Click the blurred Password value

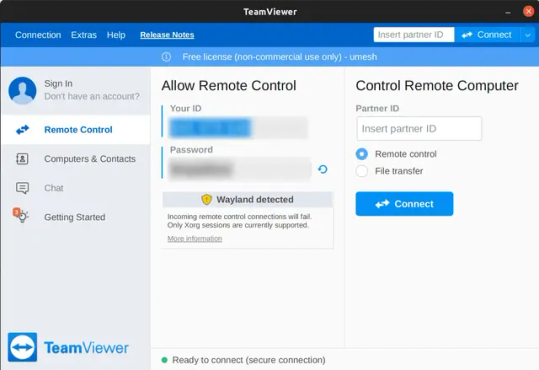201,169
